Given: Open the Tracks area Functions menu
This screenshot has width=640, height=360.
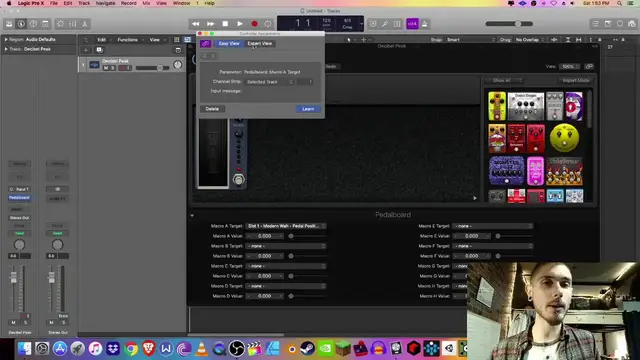Looking at the screenshot, I should 128,40.
